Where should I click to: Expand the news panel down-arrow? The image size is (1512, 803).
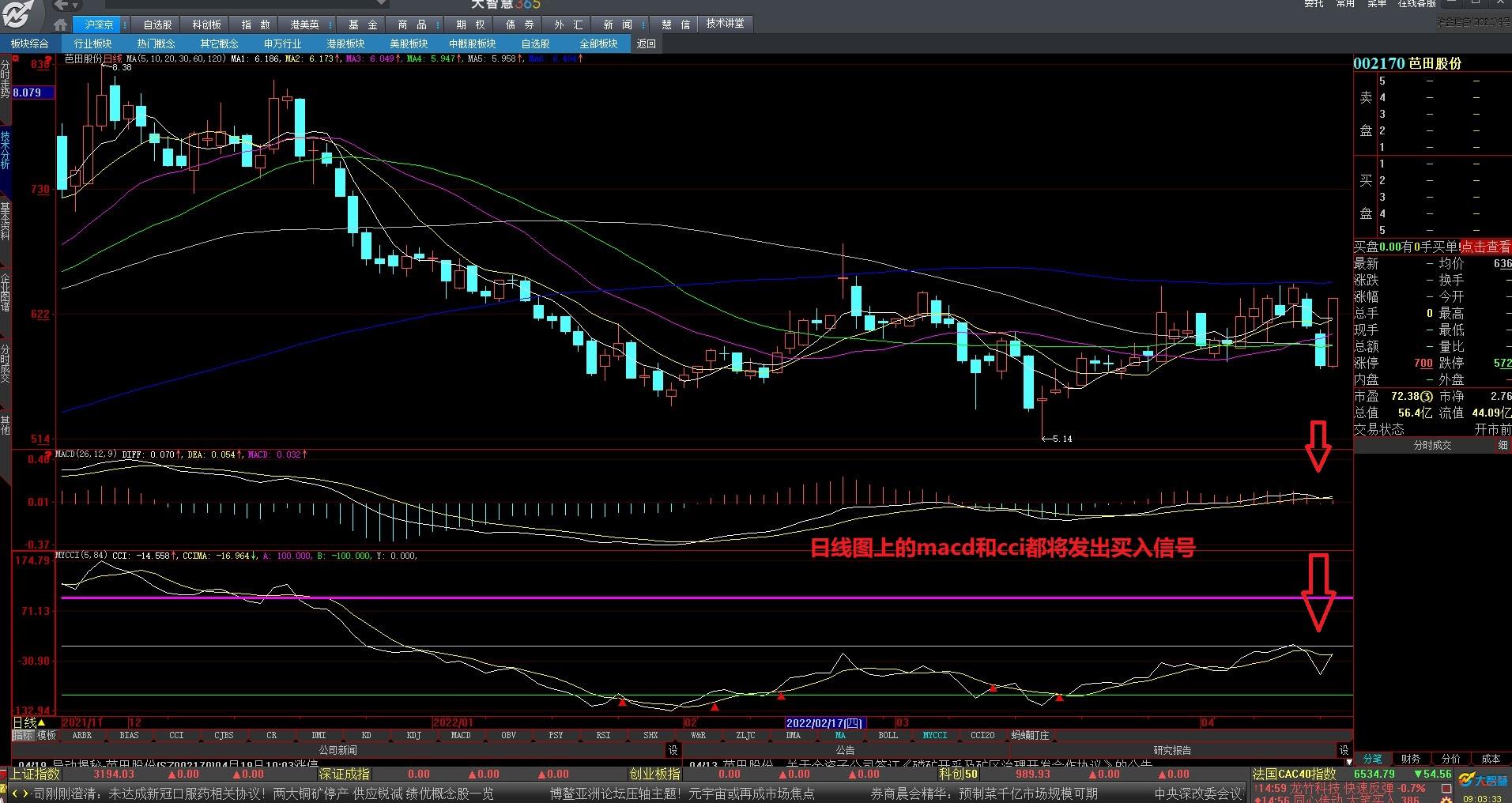tap(1348, 762)
